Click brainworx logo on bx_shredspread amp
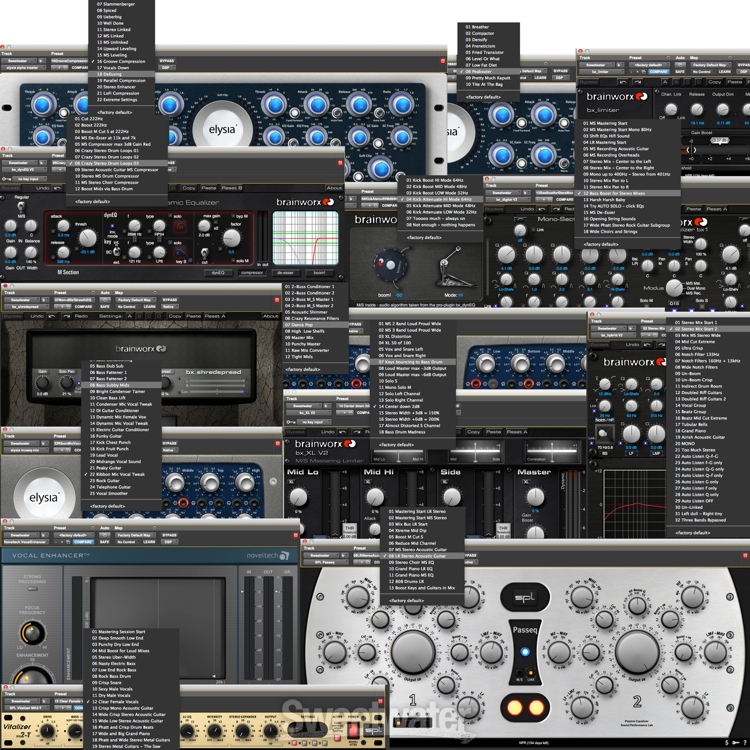This screenshot has width=750, height=750. pos(141,349)
